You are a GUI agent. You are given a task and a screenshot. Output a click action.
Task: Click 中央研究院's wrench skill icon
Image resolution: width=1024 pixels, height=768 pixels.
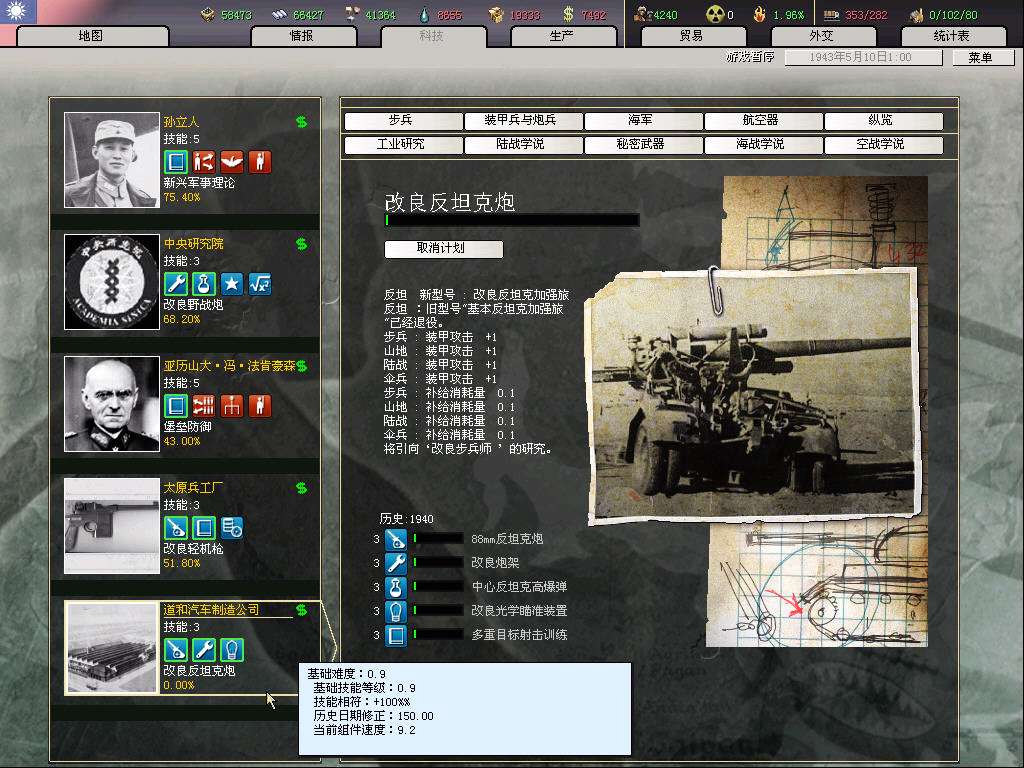tap(176, 284)
